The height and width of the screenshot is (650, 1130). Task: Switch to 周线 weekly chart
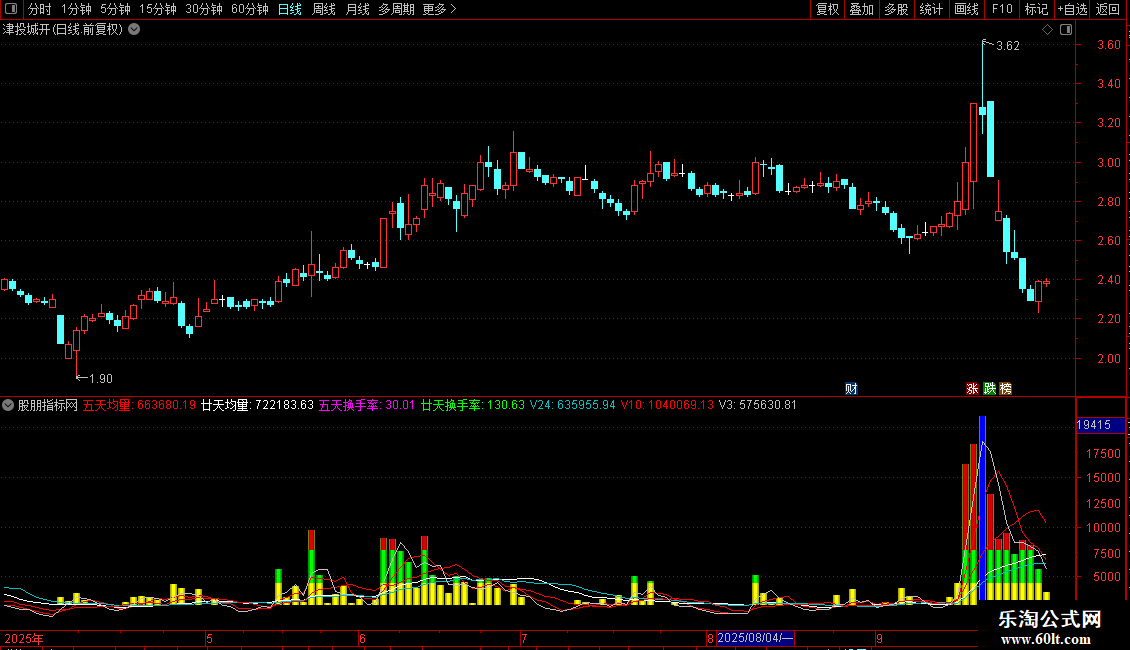324,9
